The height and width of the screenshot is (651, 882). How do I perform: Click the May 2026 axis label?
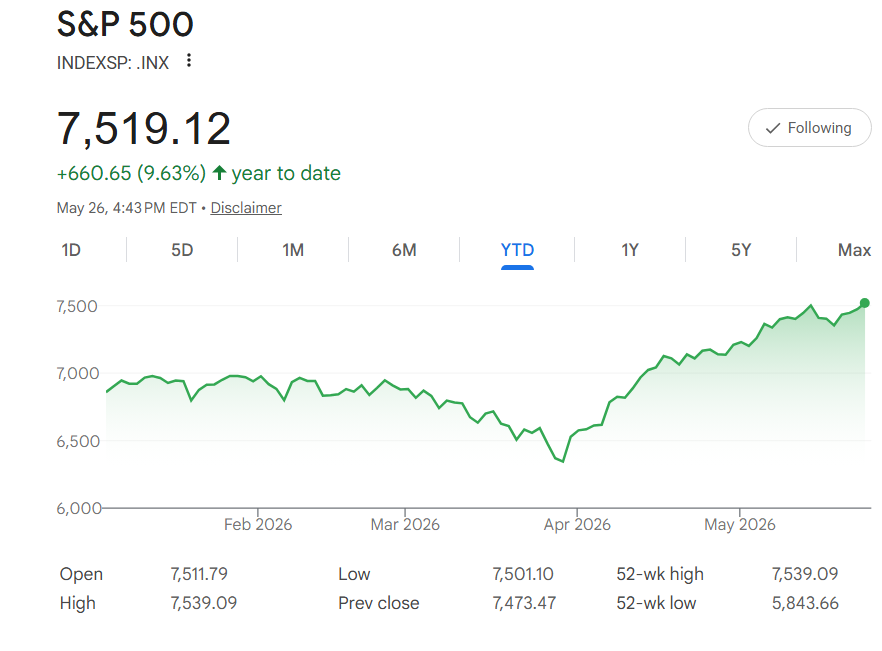[x=740, y=524]
